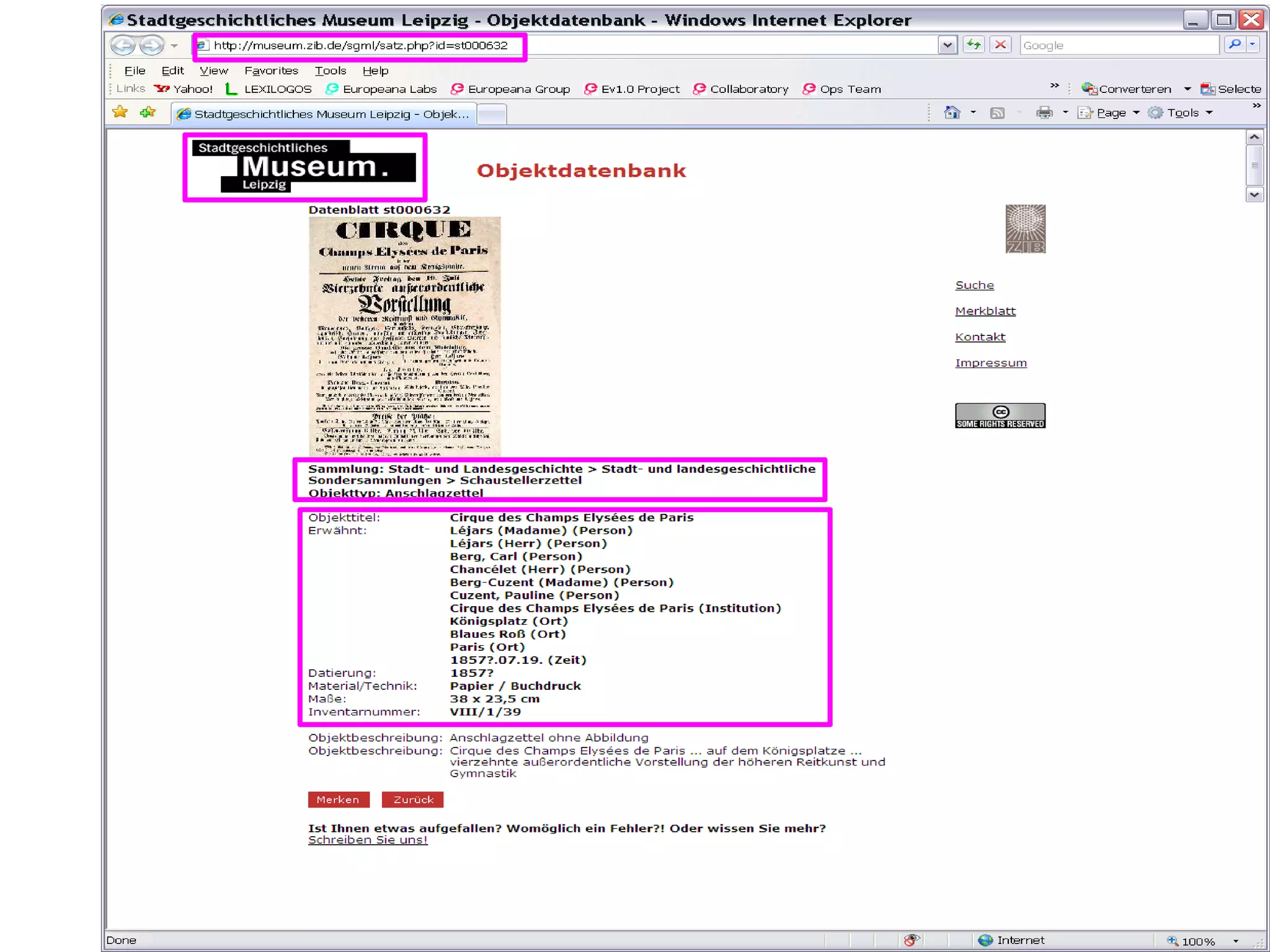Open the Page menu dropdown
Screen dimensions: 1270x952
(1111, 113)
